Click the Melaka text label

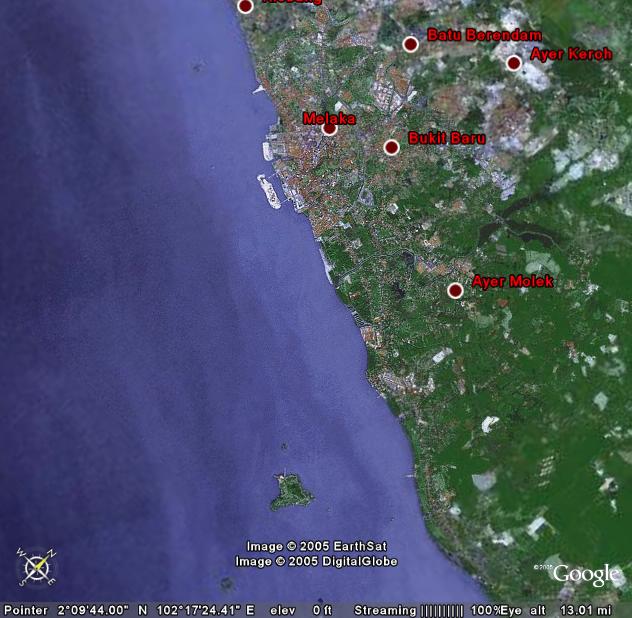coord(329,118)
